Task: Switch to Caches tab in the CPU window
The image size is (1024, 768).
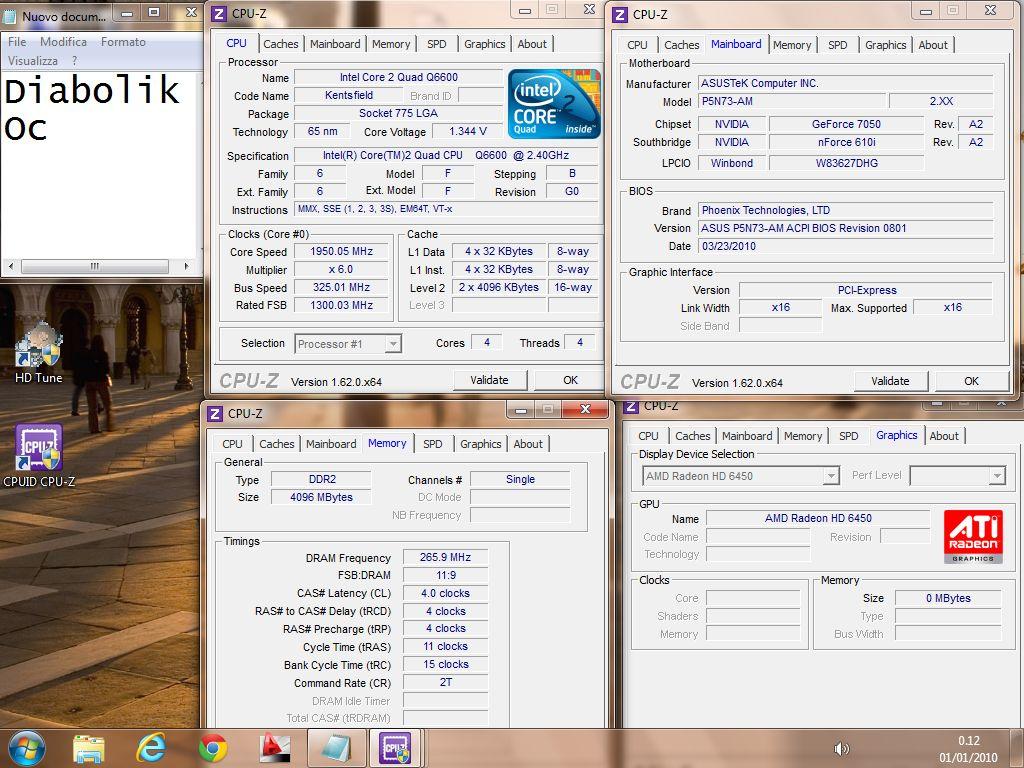Action: pyautogui.click(x=281, y=44)
